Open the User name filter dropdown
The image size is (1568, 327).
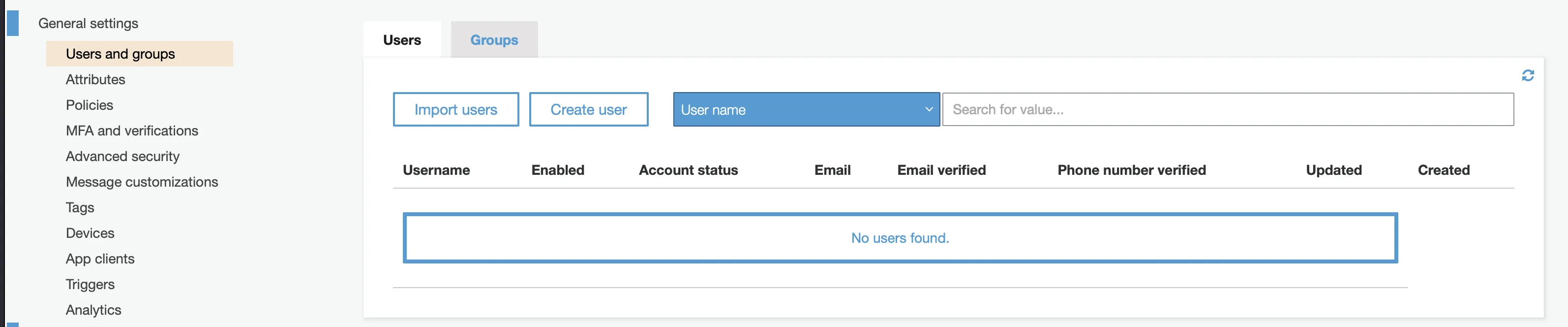pyautogui.click(x=805, y=110)
